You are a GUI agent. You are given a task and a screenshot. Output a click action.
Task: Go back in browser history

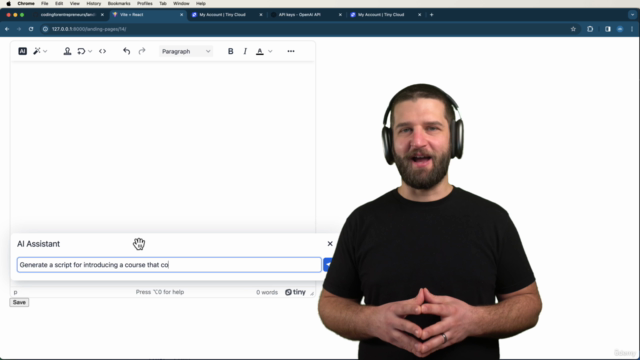7,29
